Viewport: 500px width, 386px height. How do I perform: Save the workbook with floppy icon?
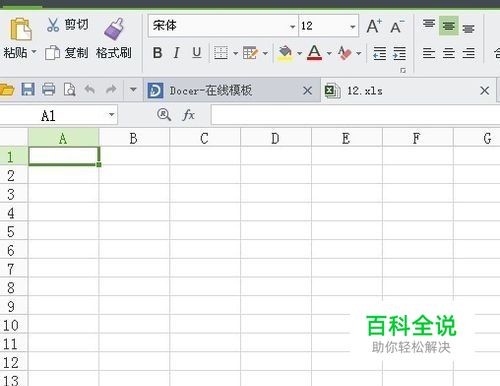point(28,90)
